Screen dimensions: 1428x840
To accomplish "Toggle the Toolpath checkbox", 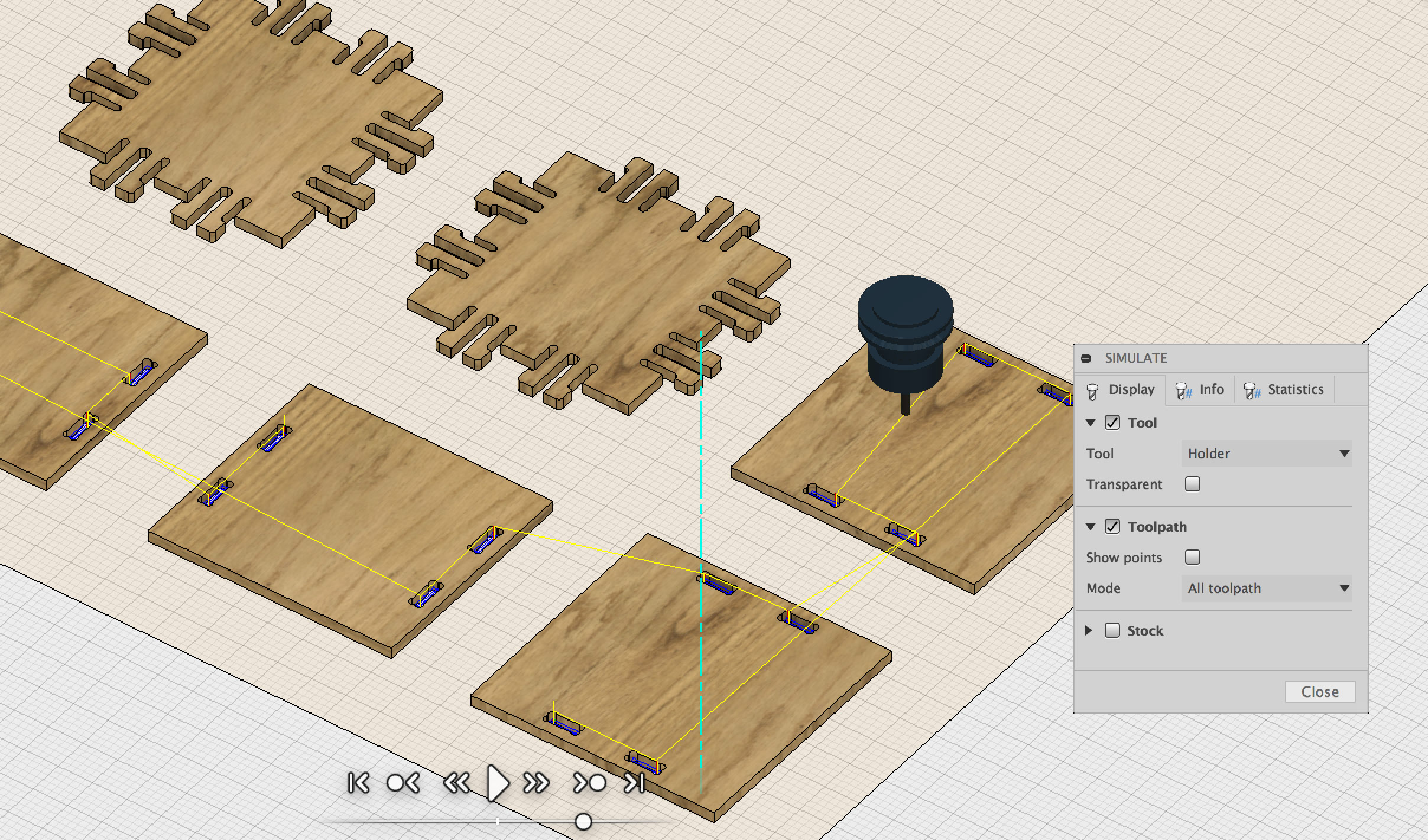I will (1112, 527).
